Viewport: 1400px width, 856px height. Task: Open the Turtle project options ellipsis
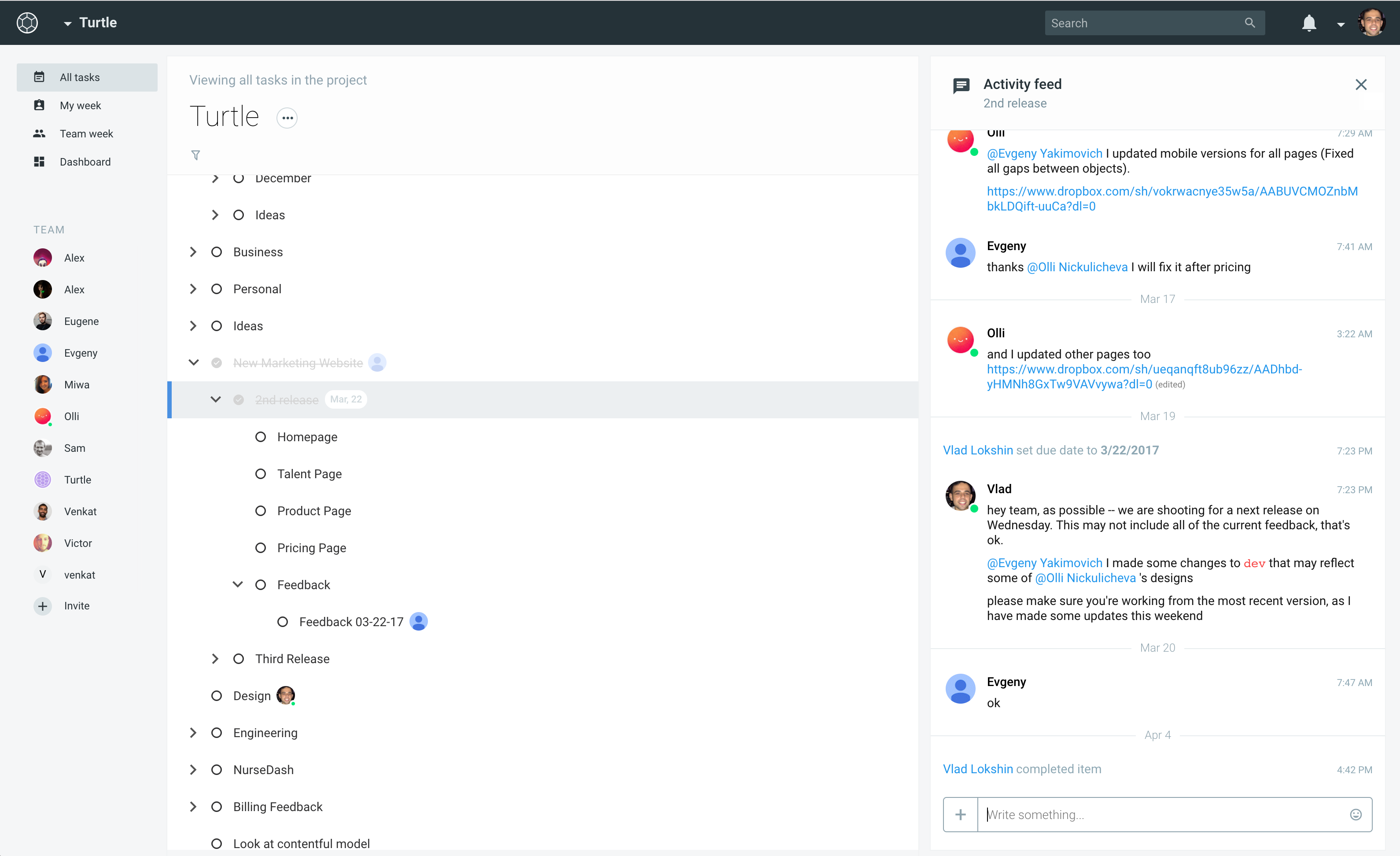[287, 118]
